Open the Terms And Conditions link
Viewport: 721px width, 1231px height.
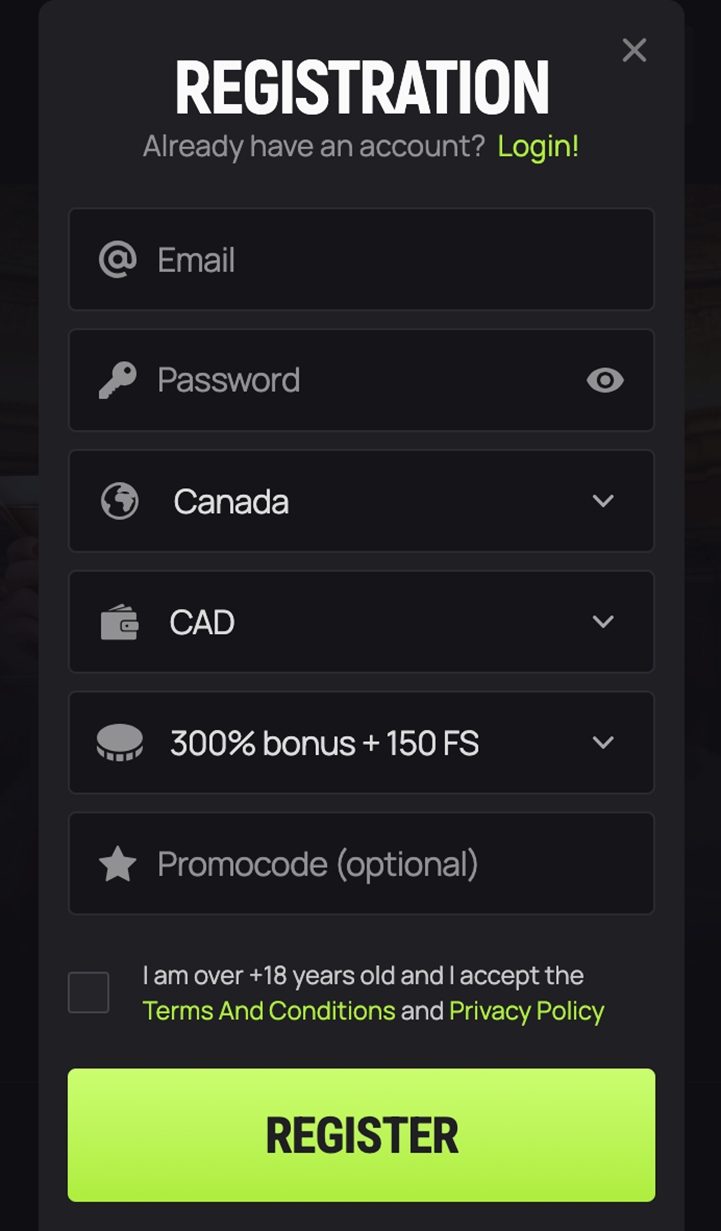tap(269, 1011)
